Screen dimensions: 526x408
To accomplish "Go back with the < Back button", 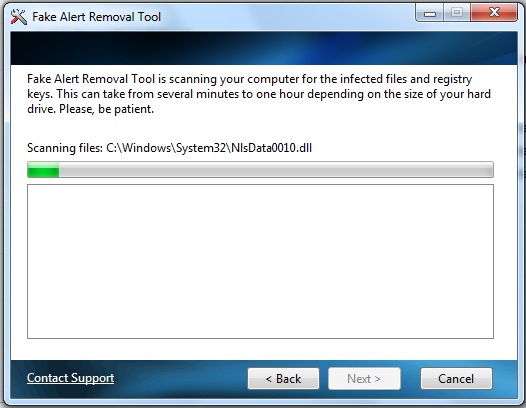I will (283, 378).
